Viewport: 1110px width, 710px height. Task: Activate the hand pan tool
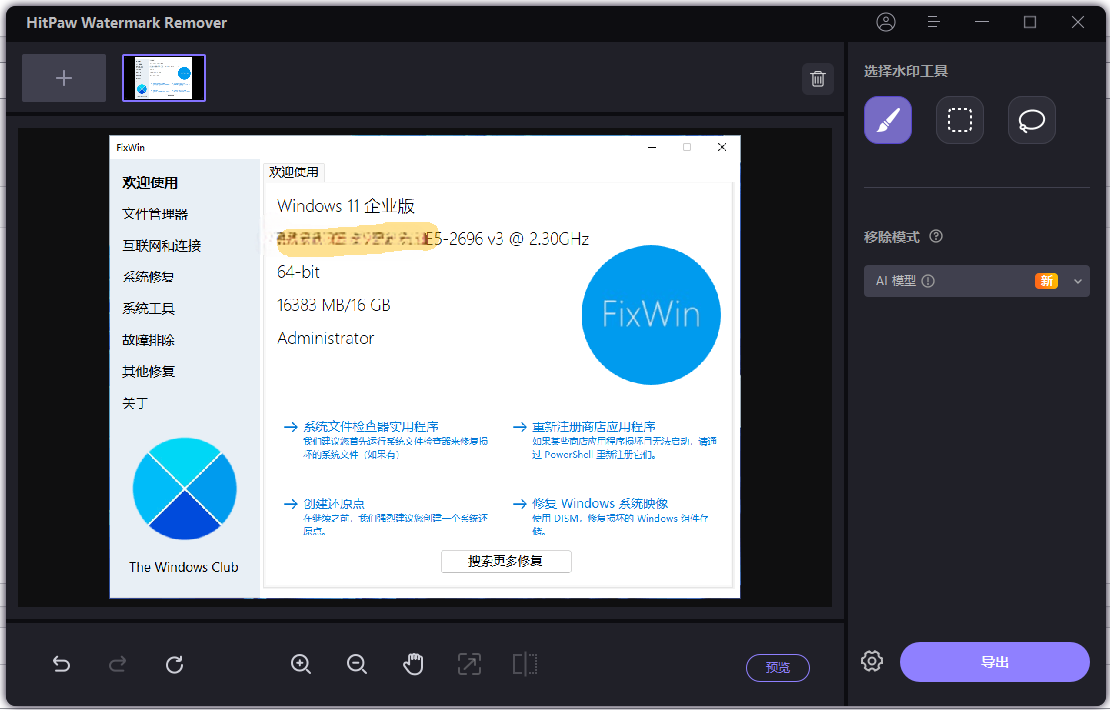pos(413,664)
